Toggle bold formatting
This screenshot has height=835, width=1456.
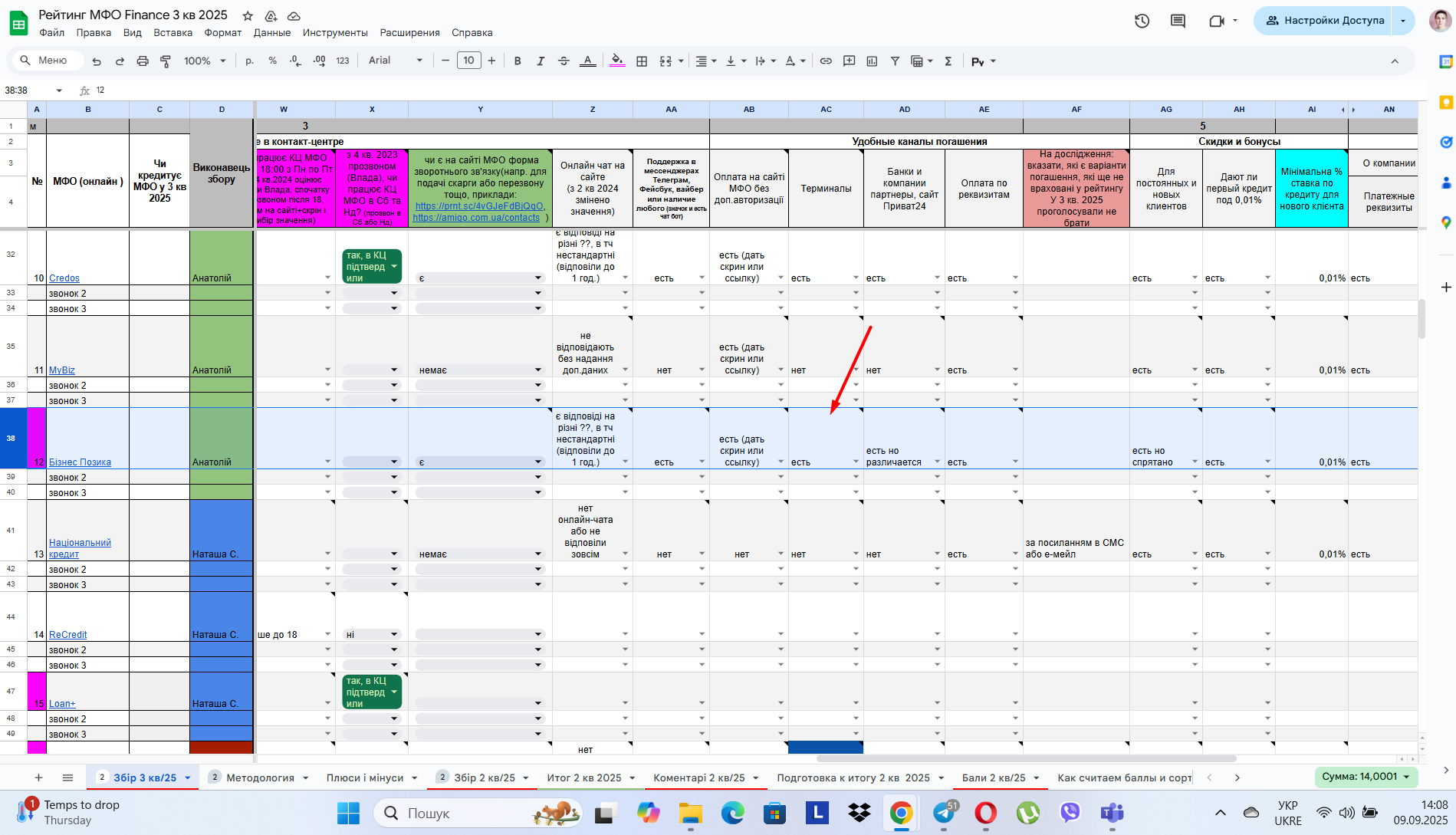pos(518,61)
